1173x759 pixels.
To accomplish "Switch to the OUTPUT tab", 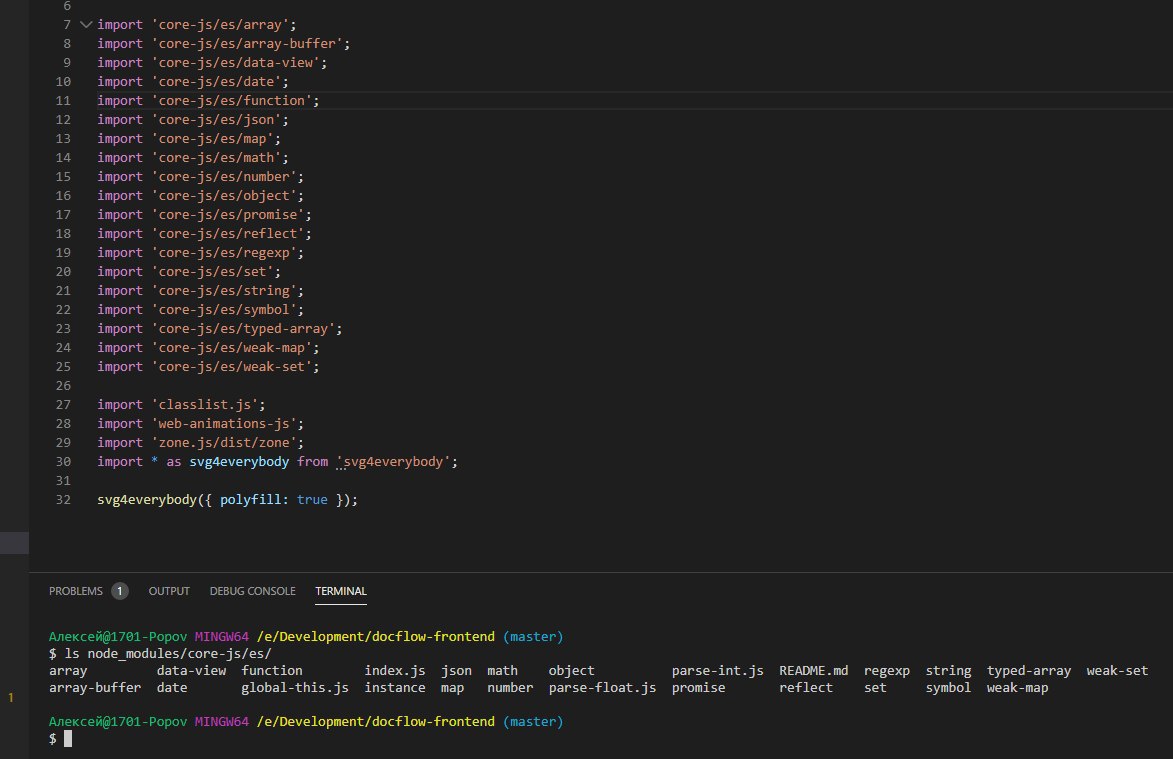I will pyautogui.click(x=169, y=591).
